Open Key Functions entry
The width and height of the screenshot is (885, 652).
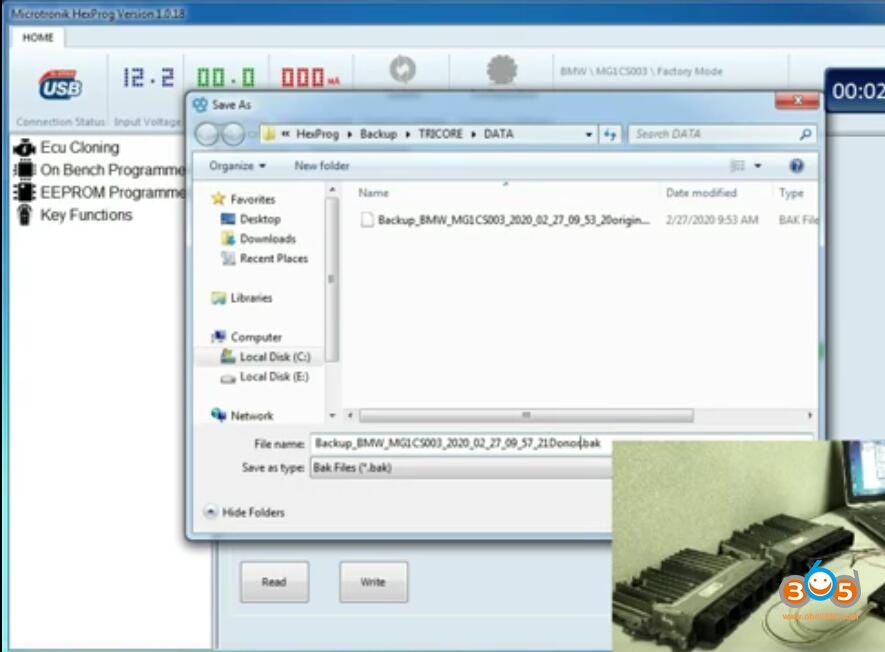[x=86, y=215]
